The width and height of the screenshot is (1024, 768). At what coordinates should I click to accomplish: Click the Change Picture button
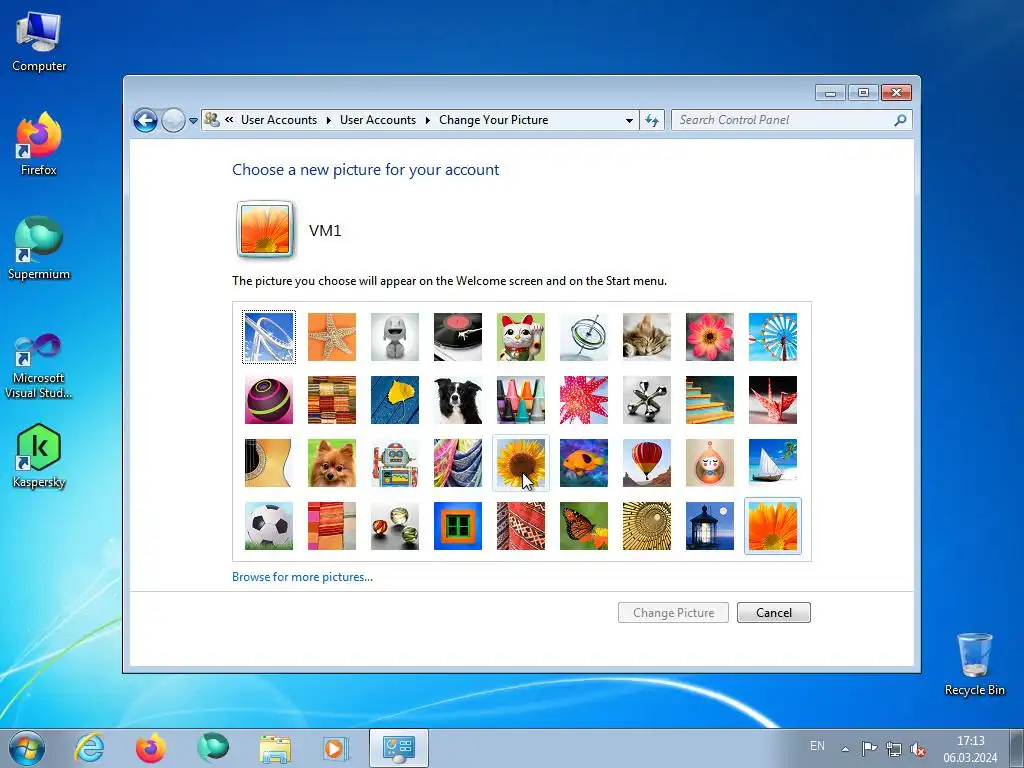click(x=673, y=613)
